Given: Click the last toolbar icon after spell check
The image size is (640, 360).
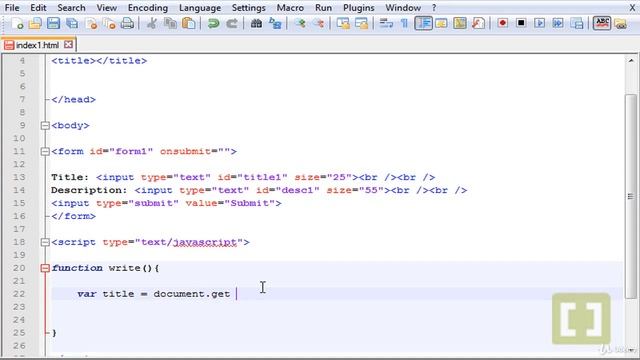Looking at the screenshot, I should point(620,23).
